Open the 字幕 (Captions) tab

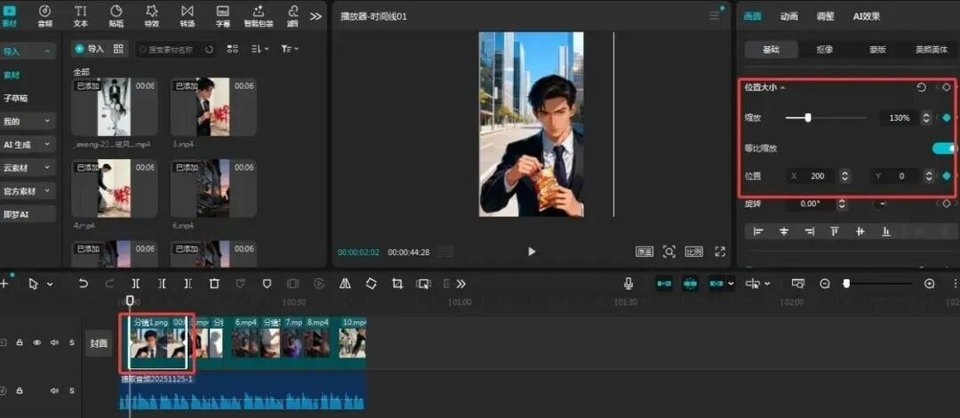pyautogui.click(x=223, y=16)
